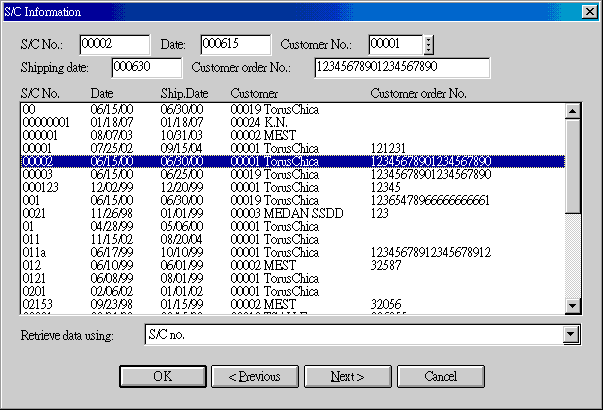Open the 'Retrieve data using' dropdown
The image size is (603, 410).
(x=572, y=335)
